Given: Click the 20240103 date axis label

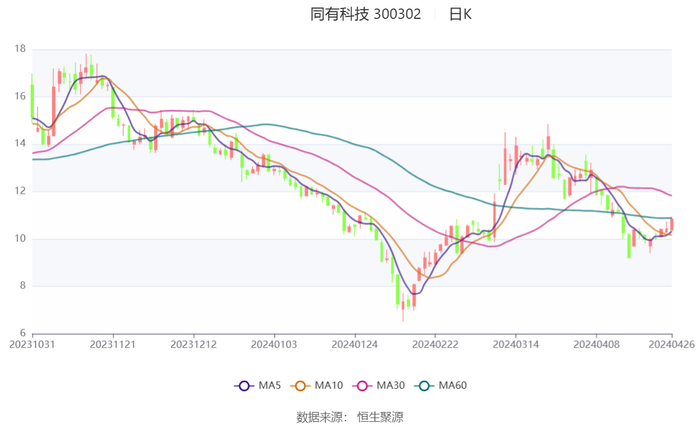Looking at the screenshot, I should point(272,345).
